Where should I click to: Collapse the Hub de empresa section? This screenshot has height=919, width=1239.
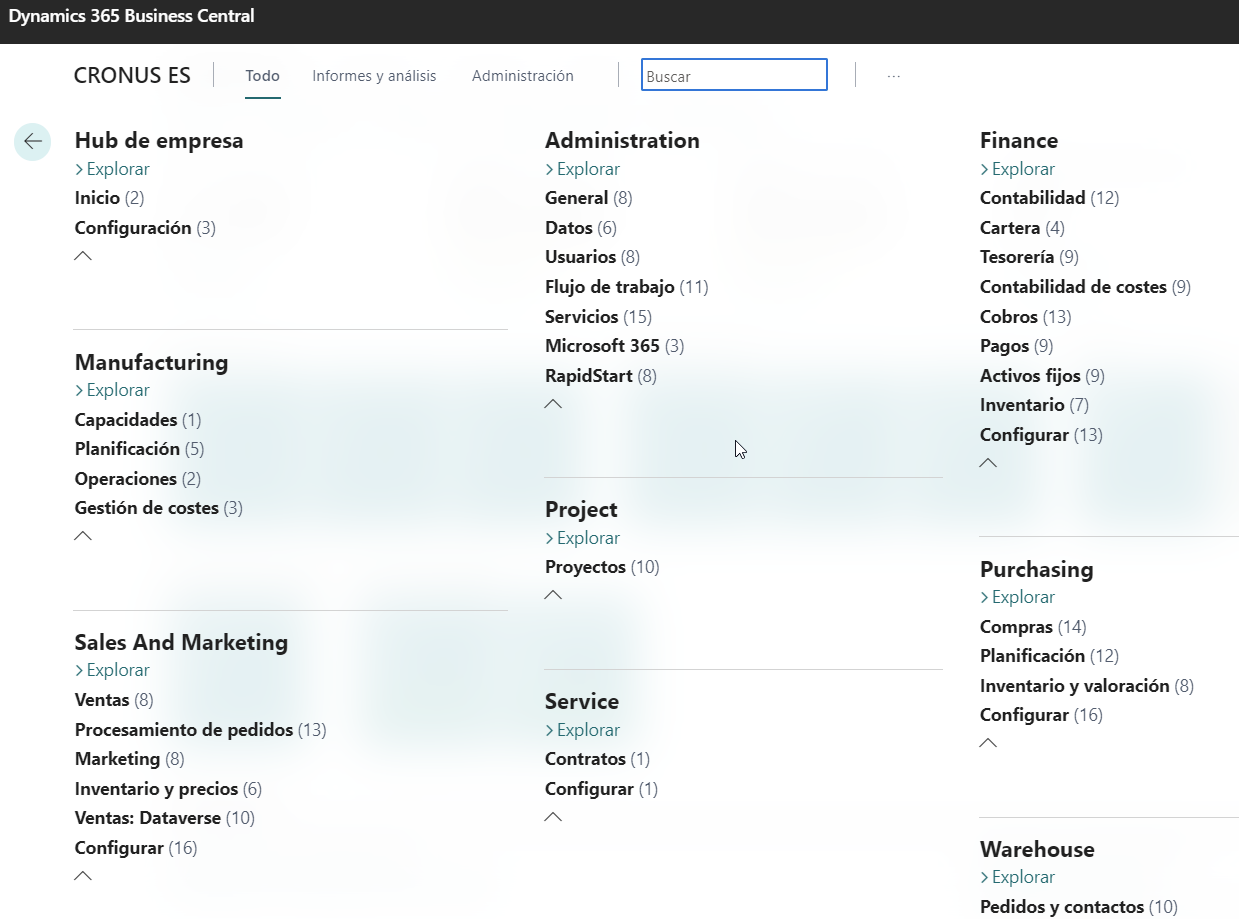[84, 256]
